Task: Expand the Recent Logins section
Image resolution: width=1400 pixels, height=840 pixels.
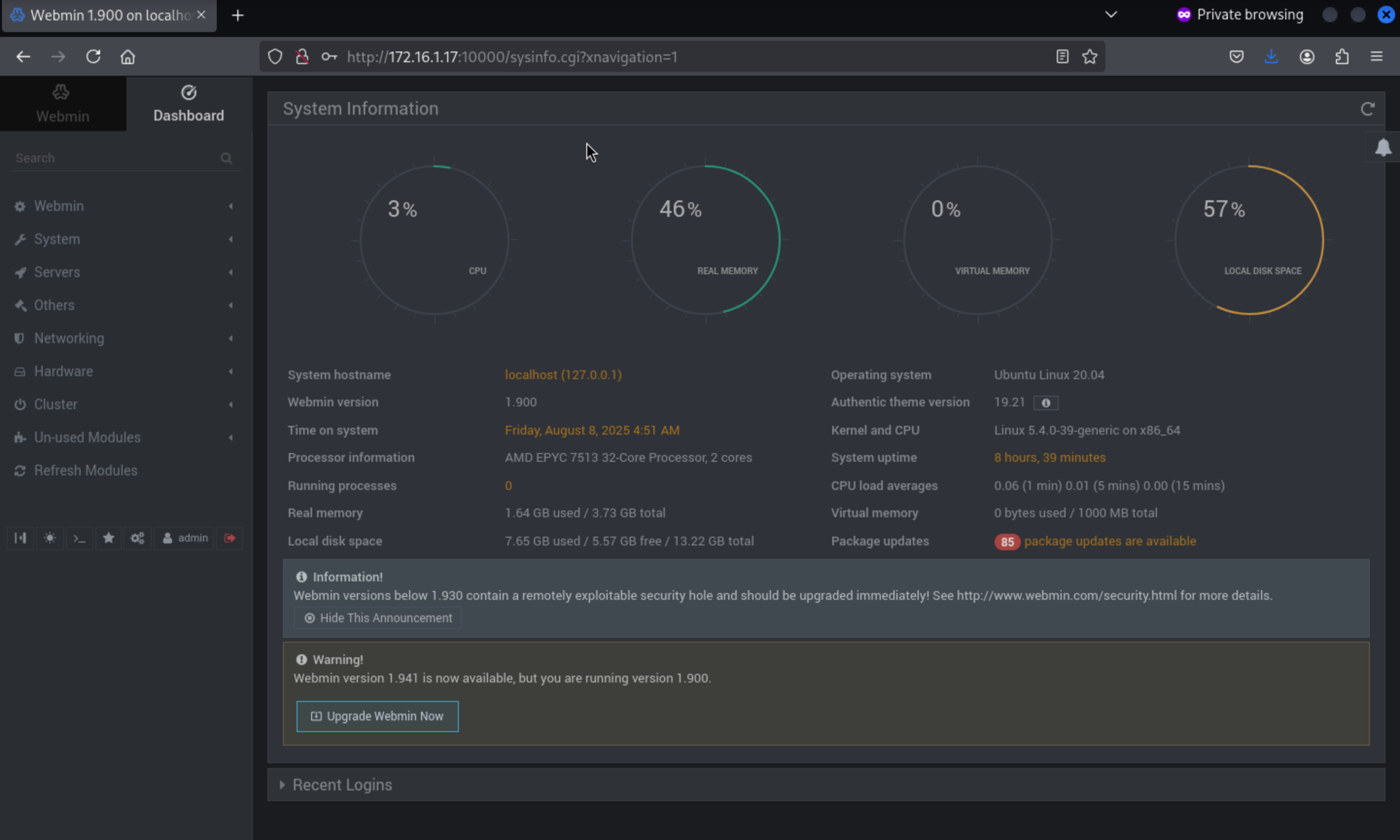Action: tap(342, 785)
